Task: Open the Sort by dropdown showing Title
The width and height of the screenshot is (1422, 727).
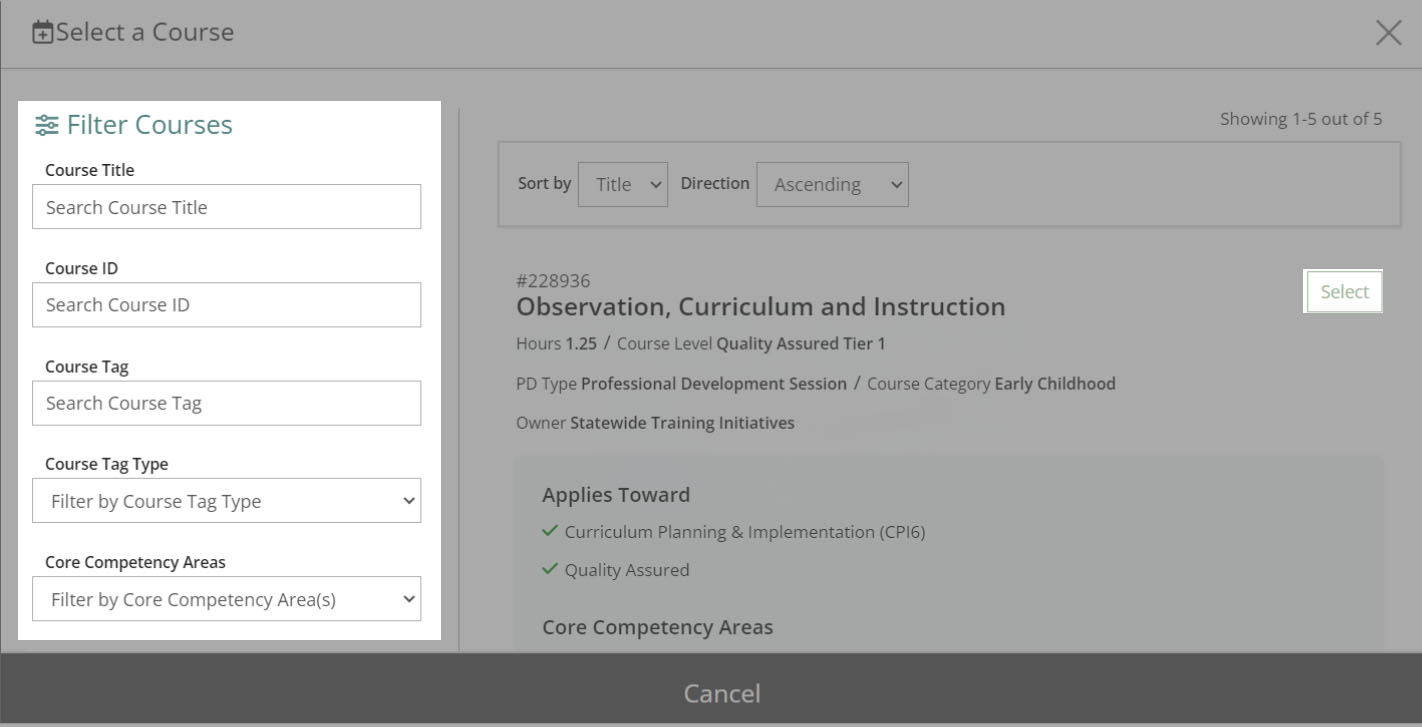Action: 622,184
